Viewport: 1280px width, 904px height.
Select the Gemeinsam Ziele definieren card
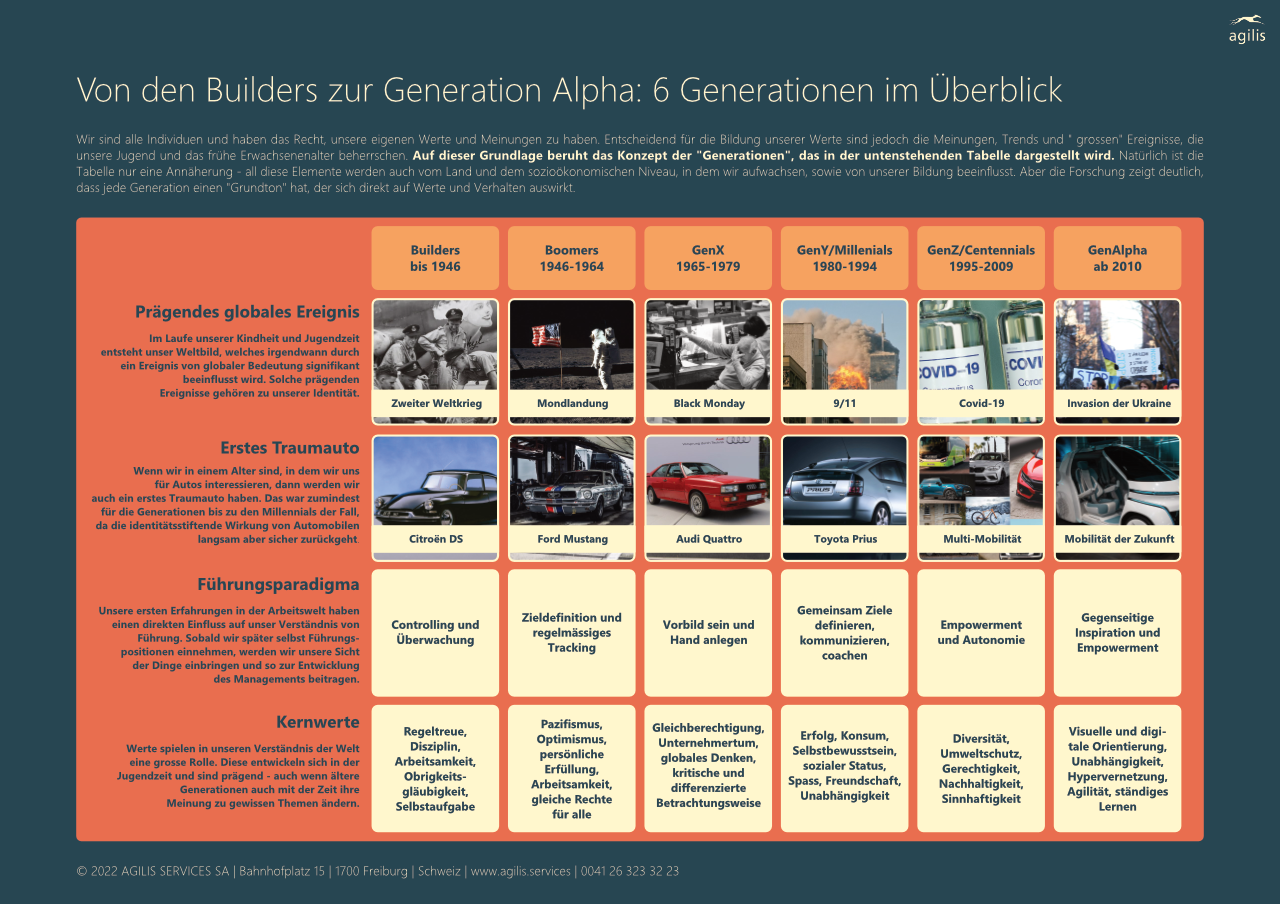coord(845,633)
